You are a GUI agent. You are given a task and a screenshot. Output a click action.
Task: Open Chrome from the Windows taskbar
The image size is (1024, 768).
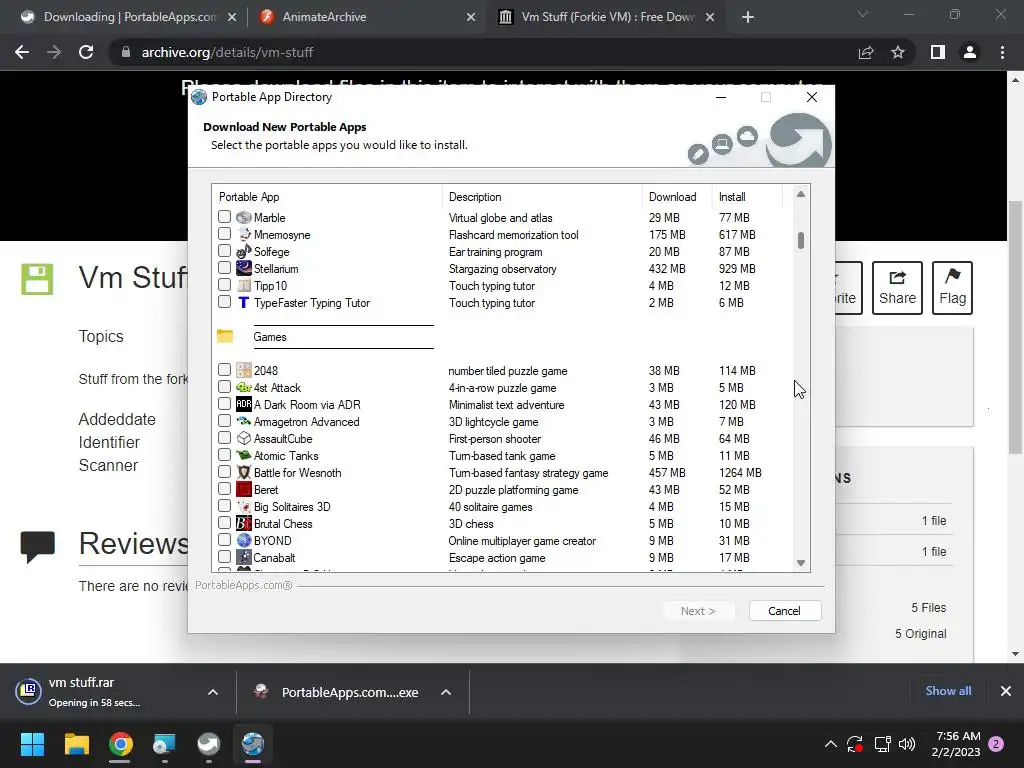pos(121,744)
